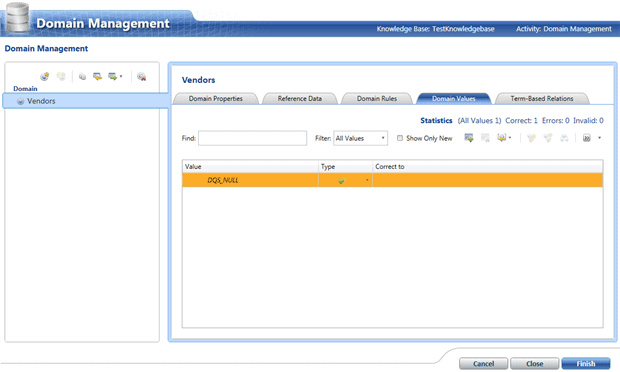The image size is (620, 372).
Task: Switch to the Reference Data tab
Action: point(300,98)
